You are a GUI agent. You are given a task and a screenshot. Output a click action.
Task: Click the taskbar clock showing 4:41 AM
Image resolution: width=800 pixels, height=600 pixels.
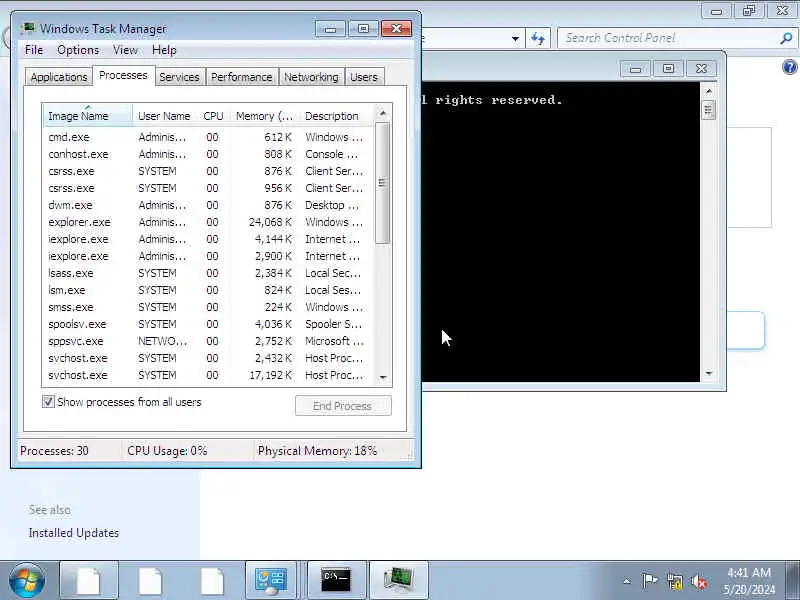pos(748,581)
